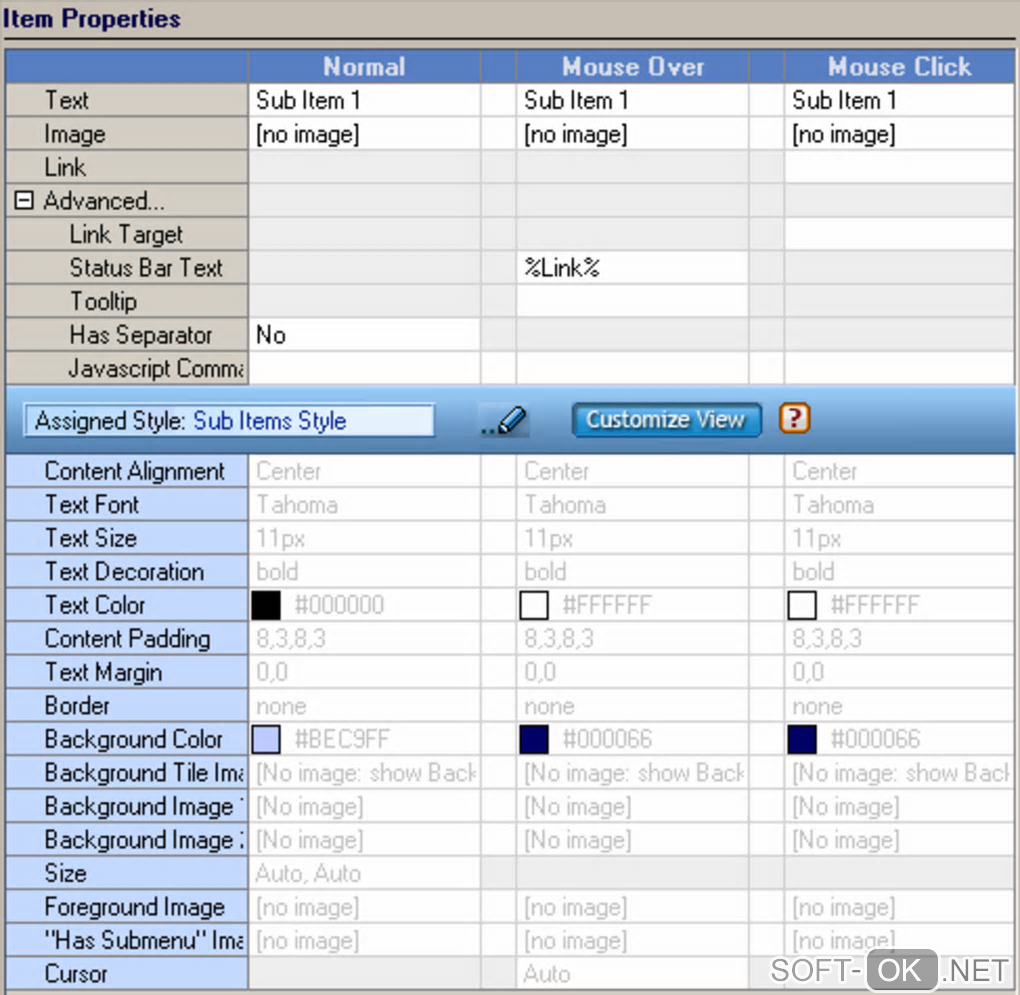Screen dimensions: 1020x995
Task: Select the Mouse Over Image cell [no image]
Action: 632,134
